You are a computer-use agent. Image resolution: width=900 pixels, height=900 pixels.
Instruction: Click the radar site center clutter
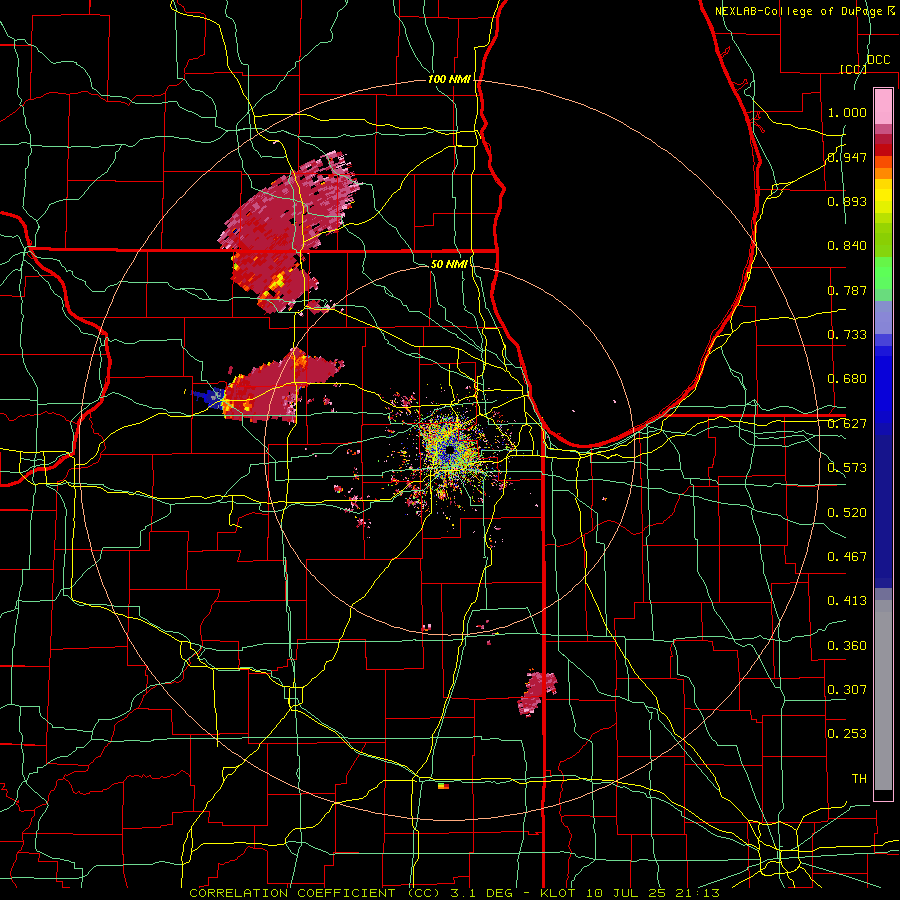(x=450, y=450)
